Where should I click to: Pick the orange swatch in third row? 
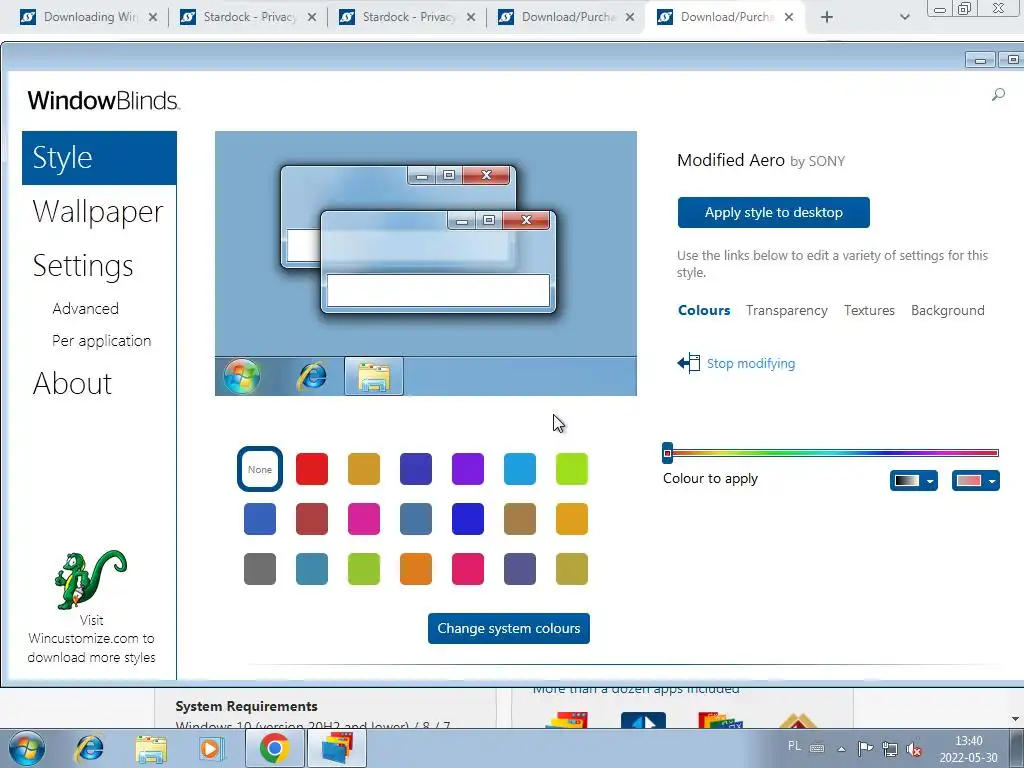(416, 569)
